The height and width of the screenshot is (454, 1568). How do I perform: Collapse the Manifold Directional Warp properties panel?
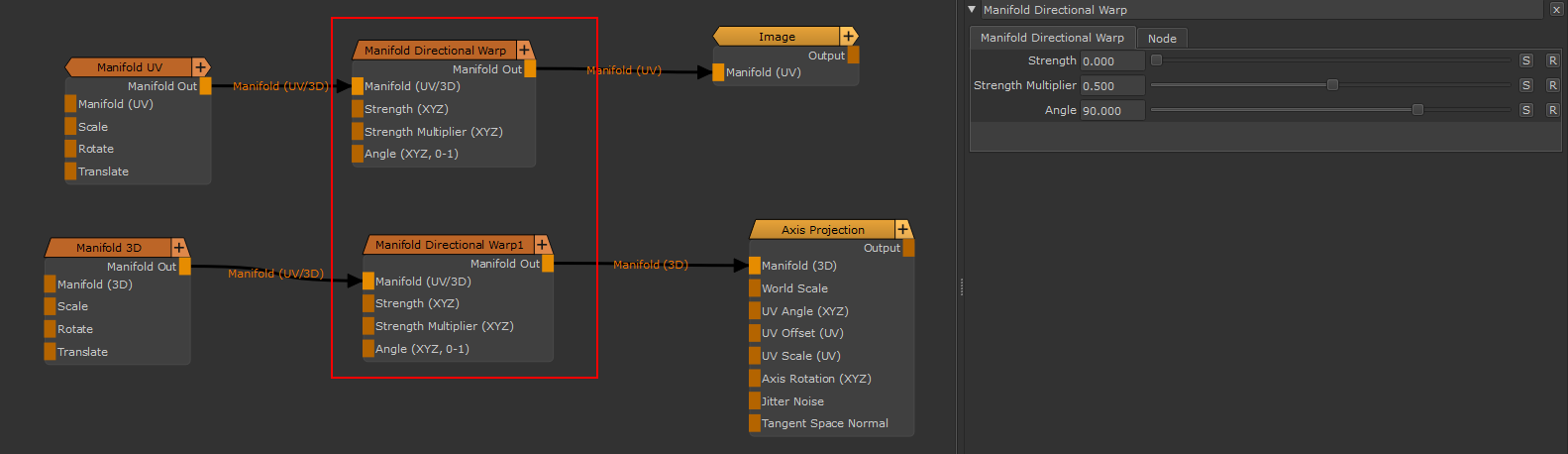[x=972, y=9]
